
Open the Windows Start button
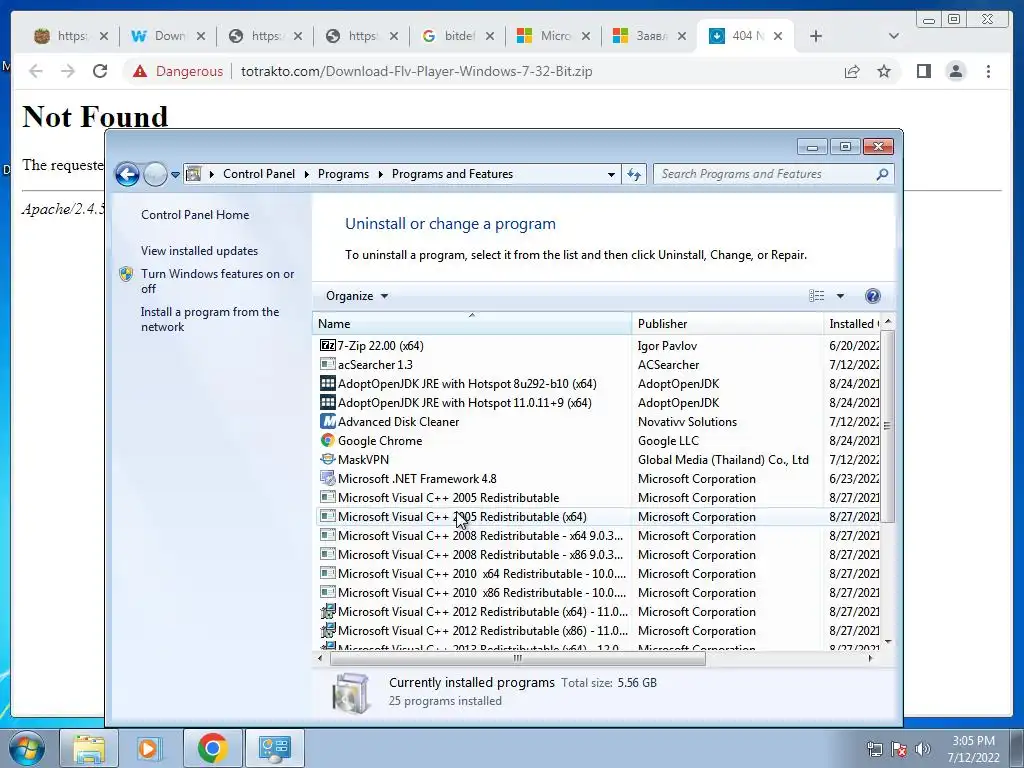(x=27, y=748)
